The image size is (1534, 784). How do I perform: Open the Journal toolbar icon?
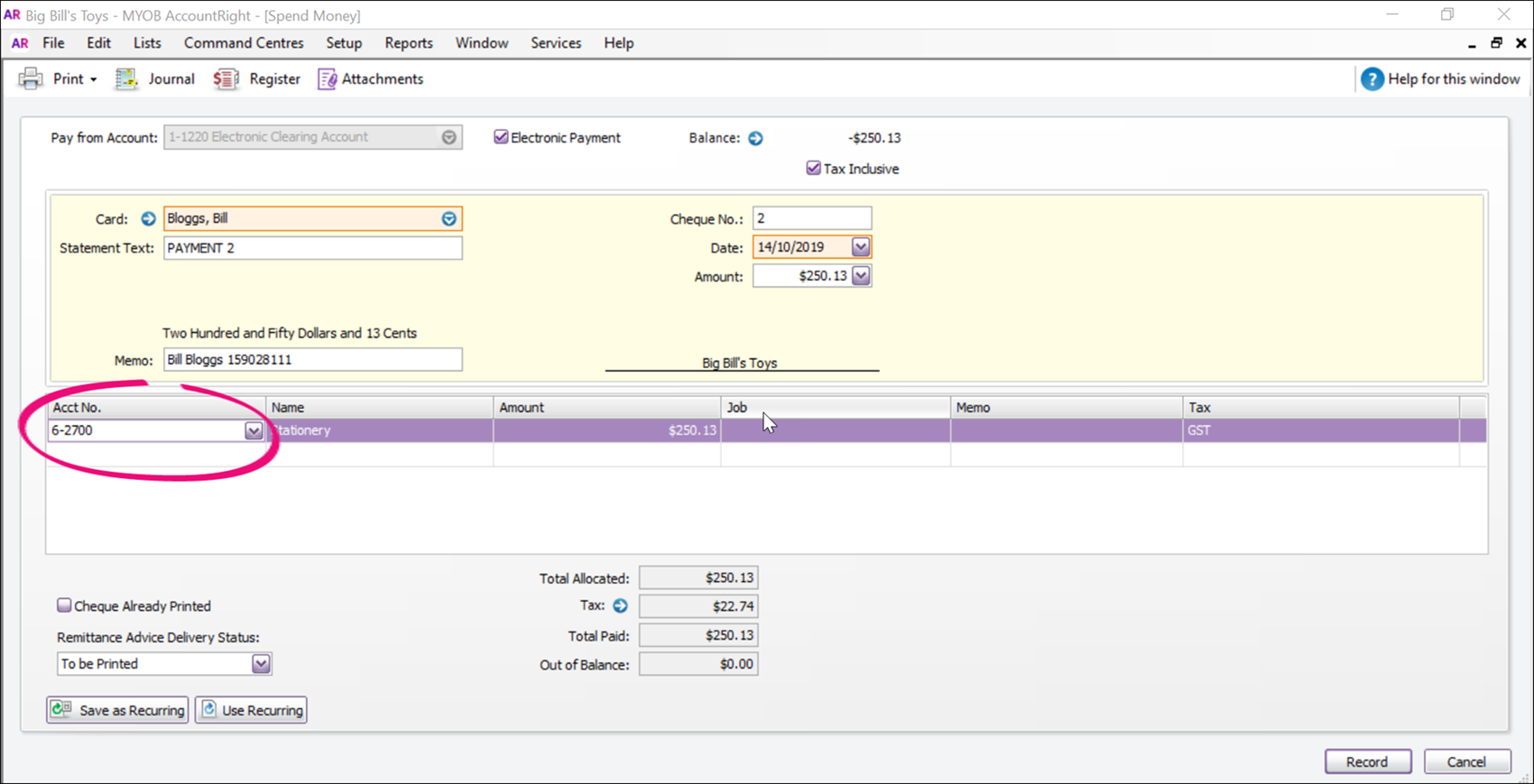[126, 79]
